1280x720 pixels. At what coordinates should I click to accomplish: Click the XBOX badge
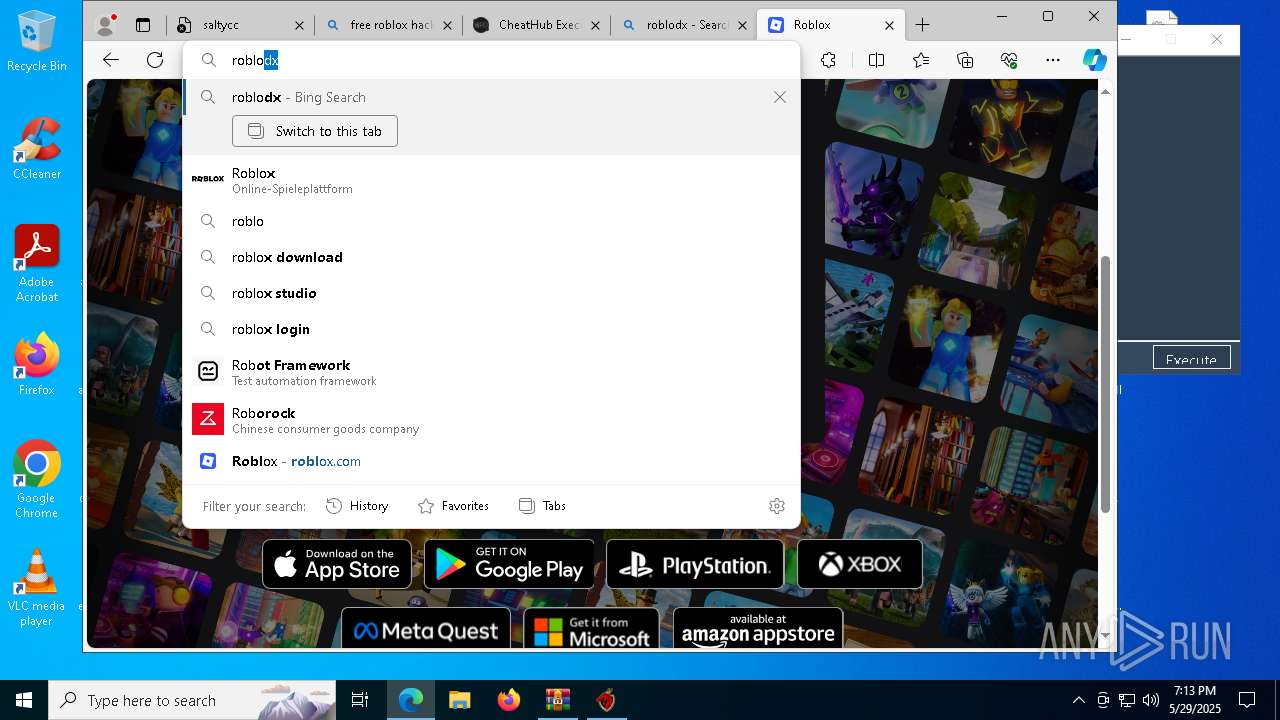tap(860, 564)
